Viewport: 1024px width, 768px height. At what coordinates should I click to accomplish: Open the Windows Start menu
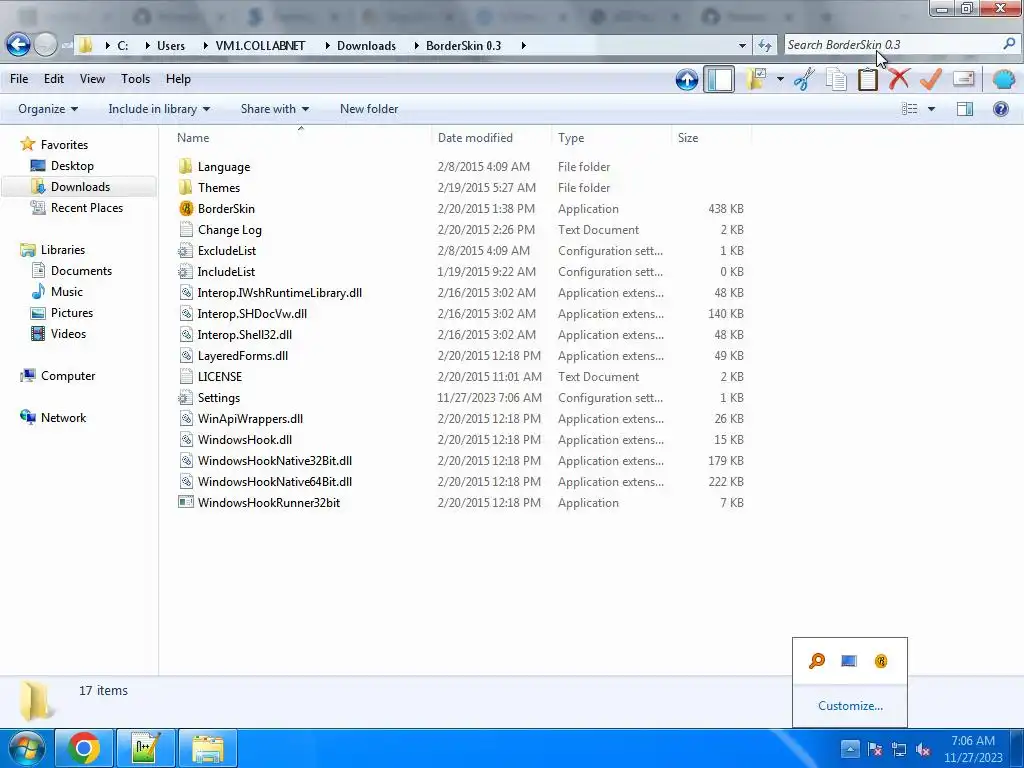pyautogui.click(x=26, y=748)
